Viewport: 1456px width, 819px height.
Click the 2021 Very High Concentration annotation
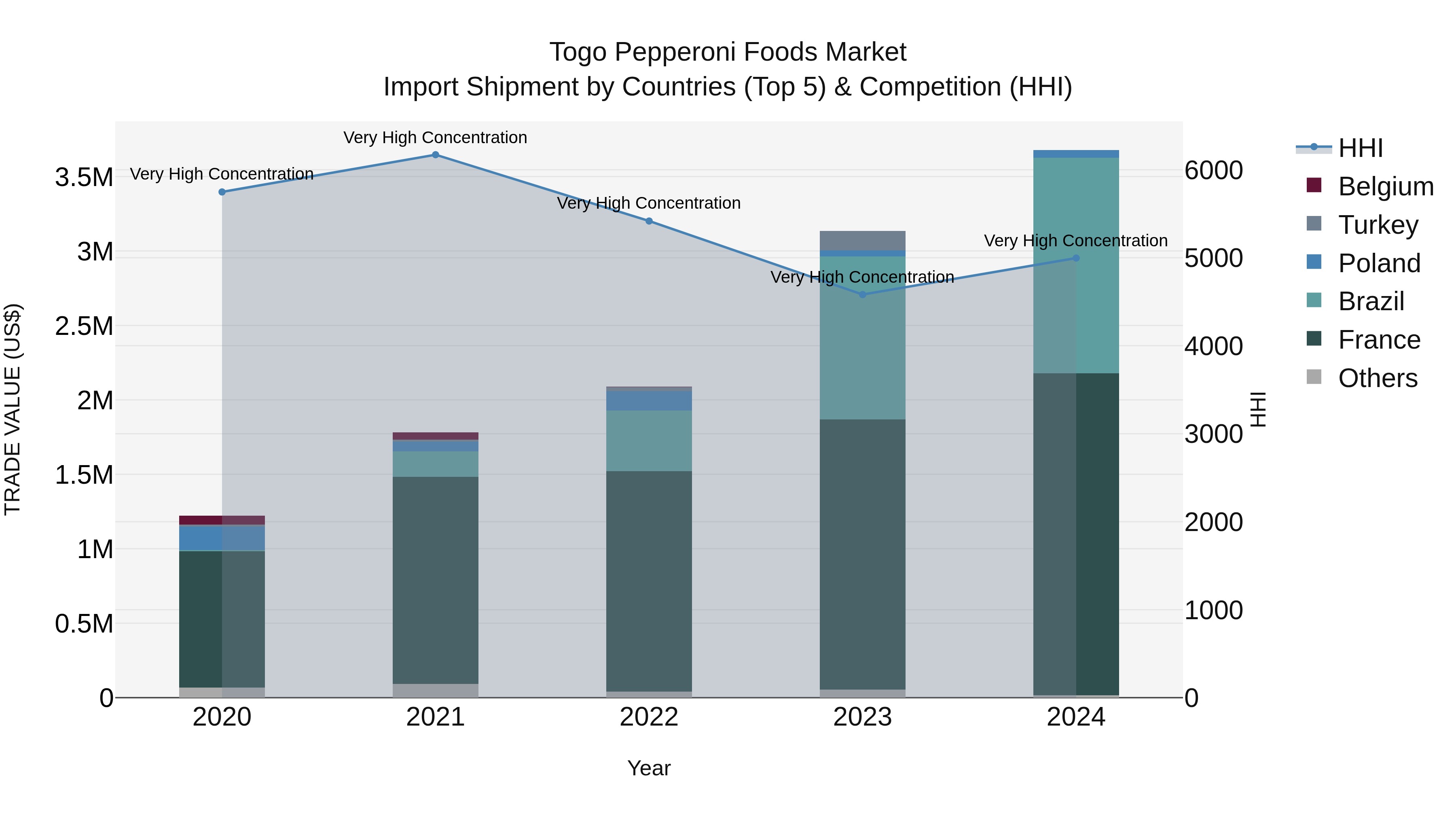(x=435, y=138)
